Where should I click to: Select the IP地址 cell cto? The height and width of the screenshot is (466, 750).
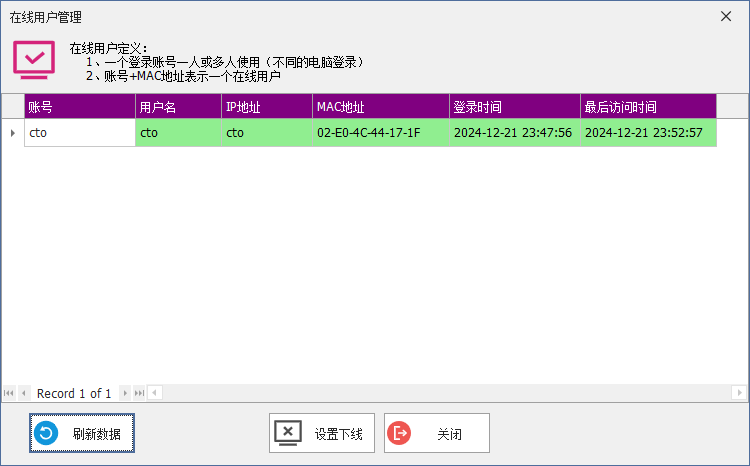tap(267, 133)
